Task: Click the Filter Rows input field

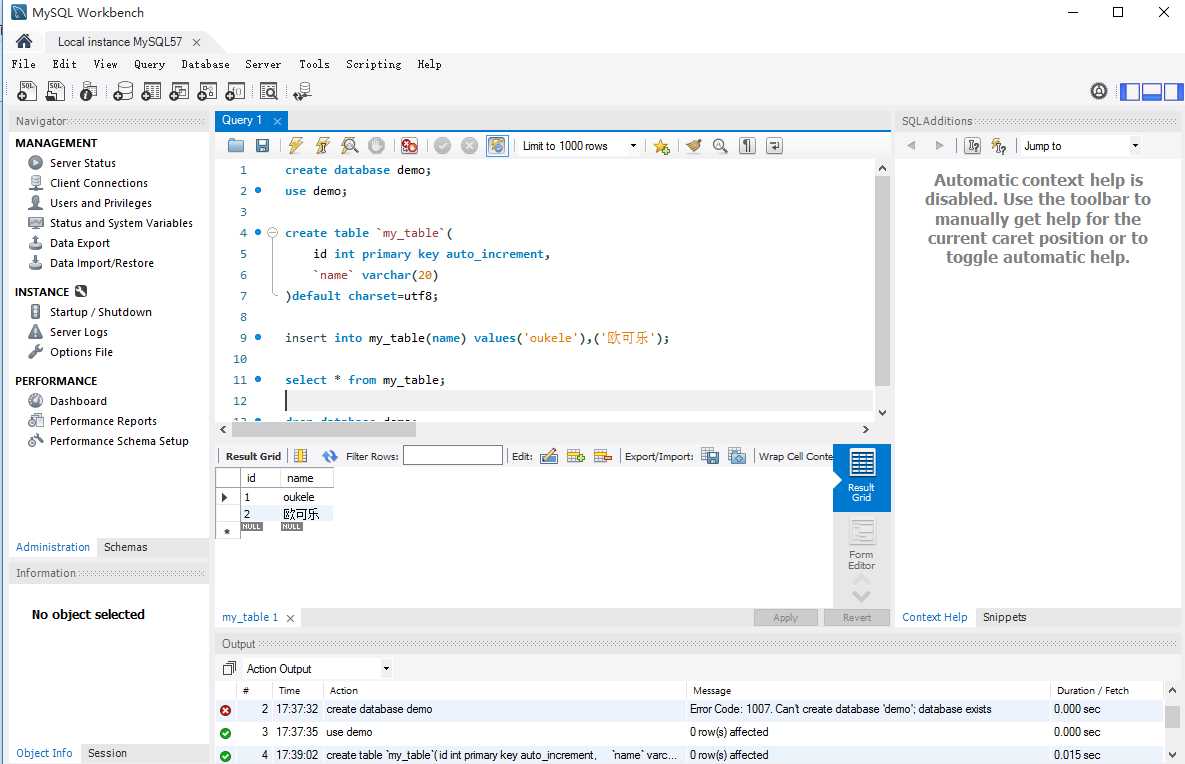Action: pos(453,455)
